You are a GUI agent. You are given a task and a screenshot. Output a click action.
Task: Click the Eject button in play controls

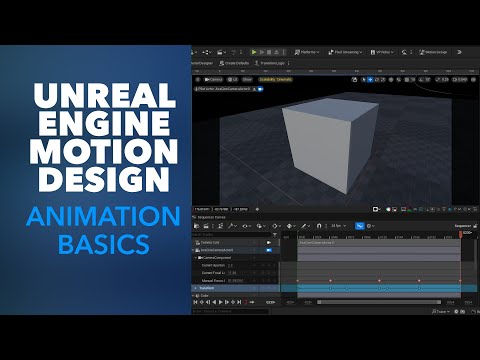276,52
